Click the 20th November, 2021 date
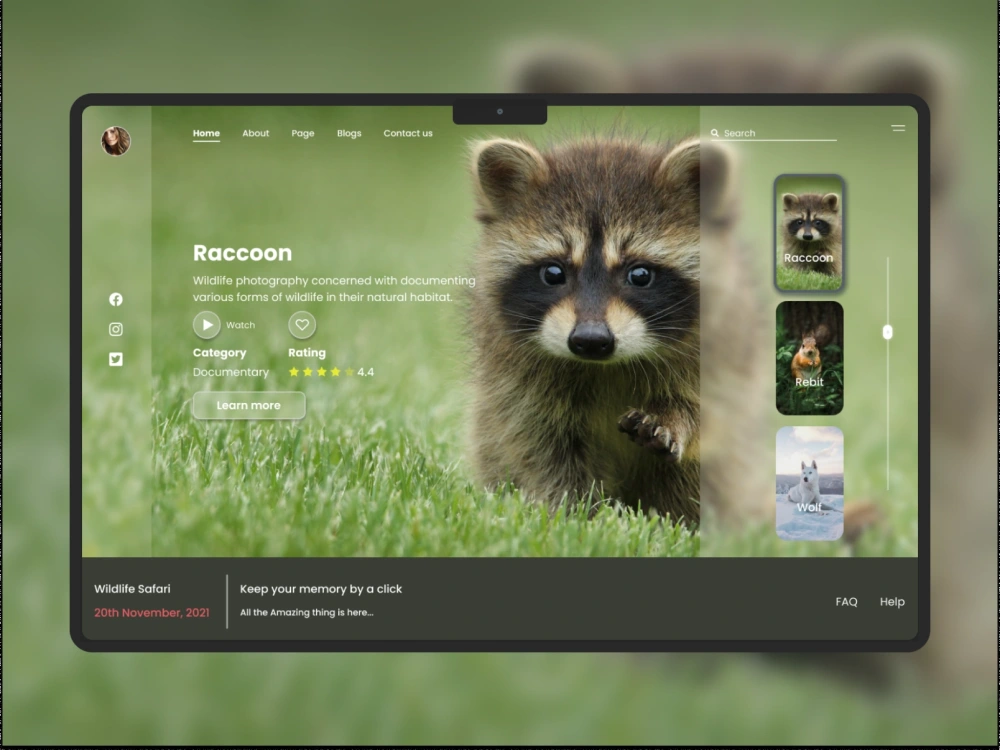The height and width of the screenshot is (750, 1000). click(152, 613)
